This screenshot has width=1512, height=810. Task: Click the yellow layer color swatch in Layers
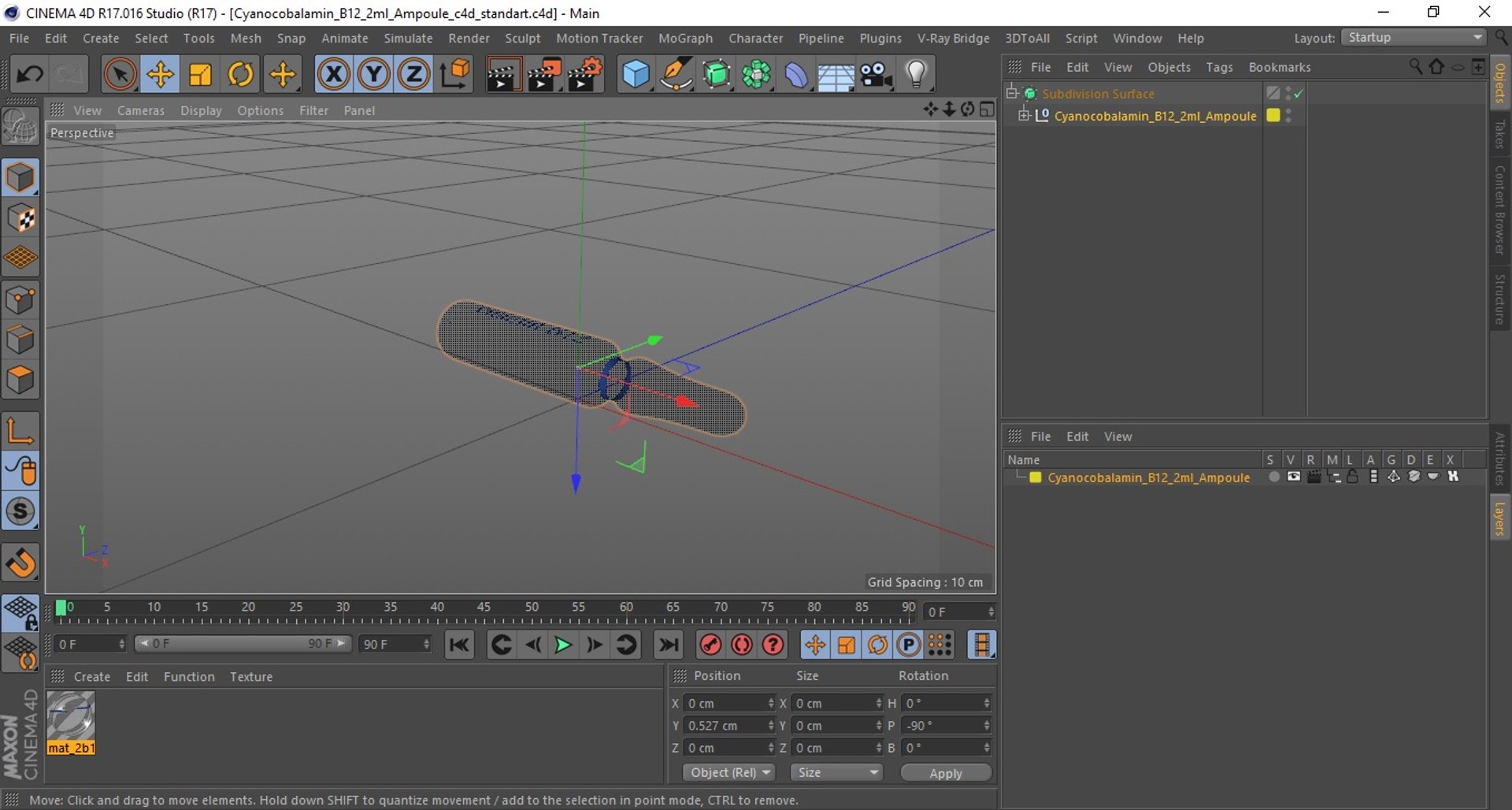tap(1036, 477)
